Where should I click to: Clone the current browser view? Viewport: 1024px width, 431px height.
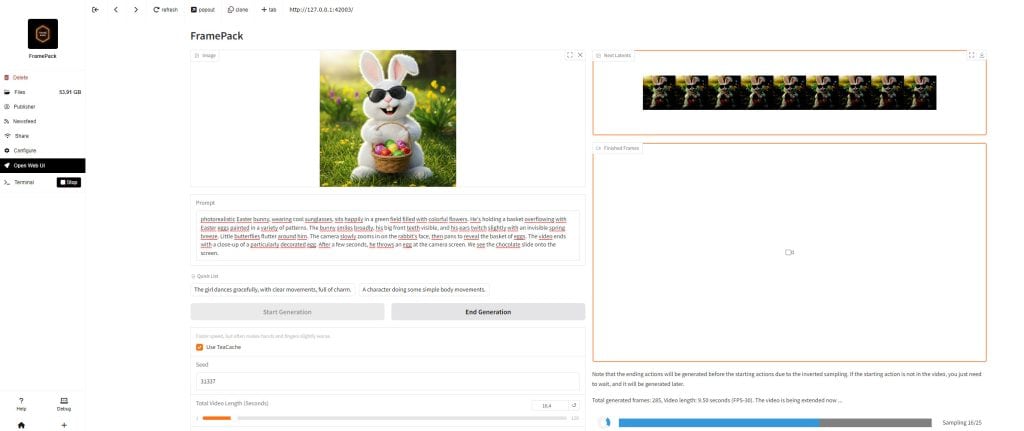pos(238,10)
